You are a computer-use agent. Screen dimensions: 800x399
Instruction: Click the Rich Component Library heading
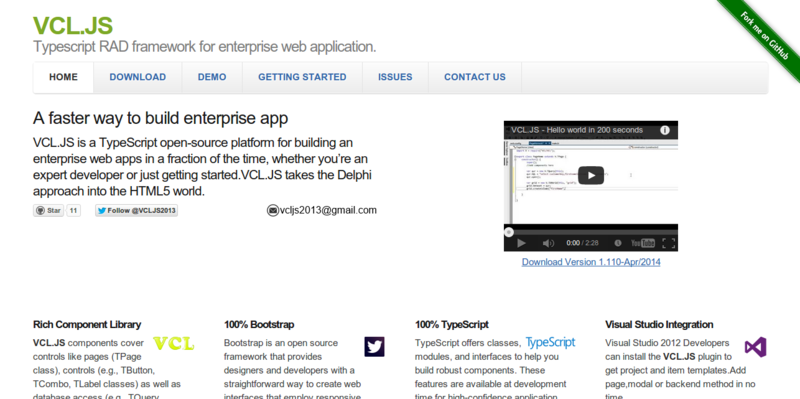[x=87, y=325]
